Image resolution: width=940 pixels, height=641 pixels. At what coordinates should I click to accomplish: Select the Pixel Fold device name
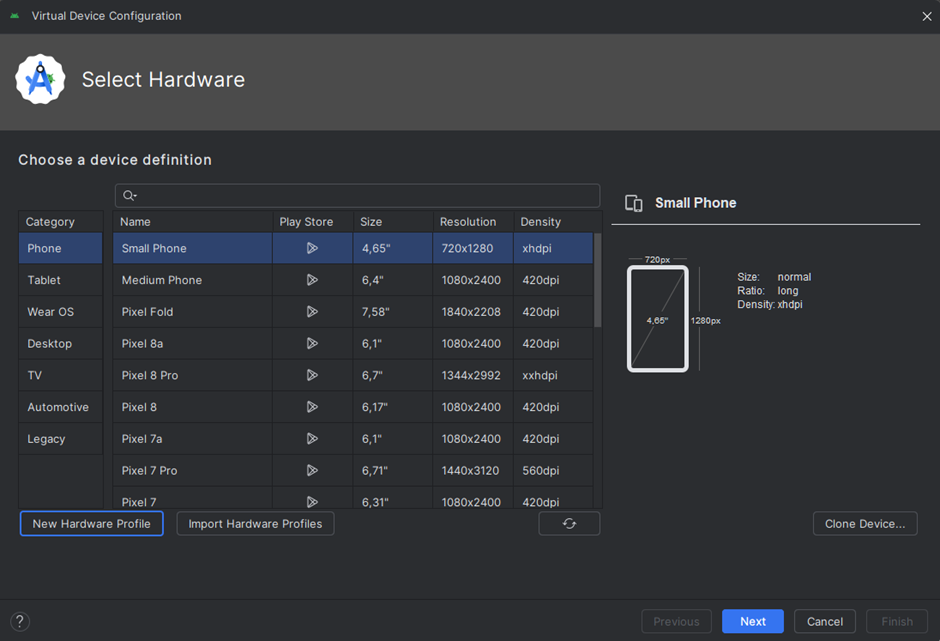(x=147, y=312)
